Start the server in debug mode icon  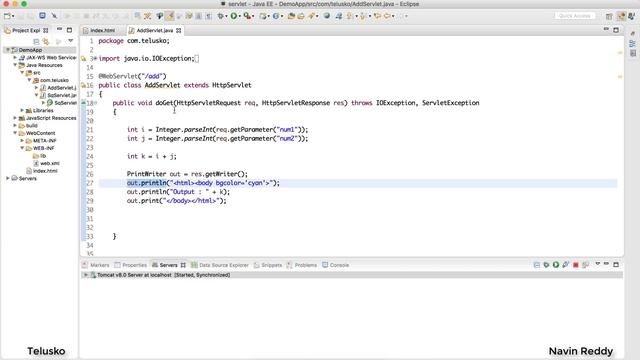[546, 265]
